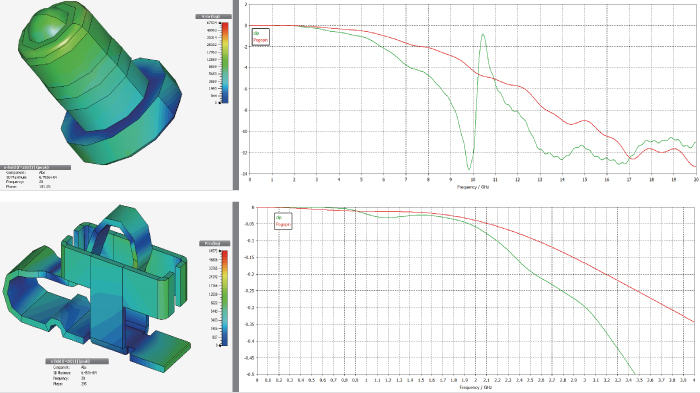The height and width of the screenshot is (393, 700).
Task: Select the gray title header above lower color scale
Action: pos(214,243)
